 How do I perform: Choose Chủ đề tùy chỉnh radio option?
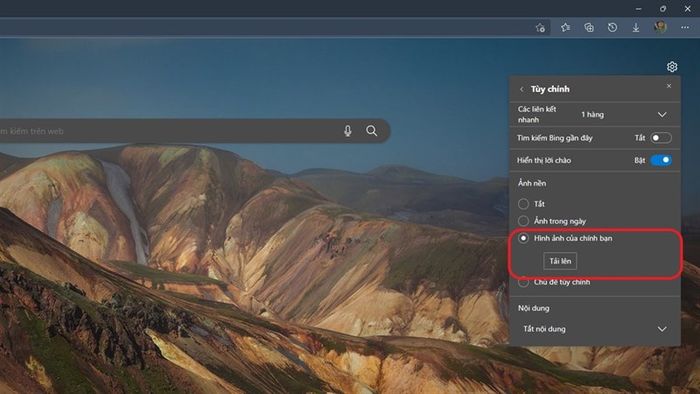click(523, 282)
